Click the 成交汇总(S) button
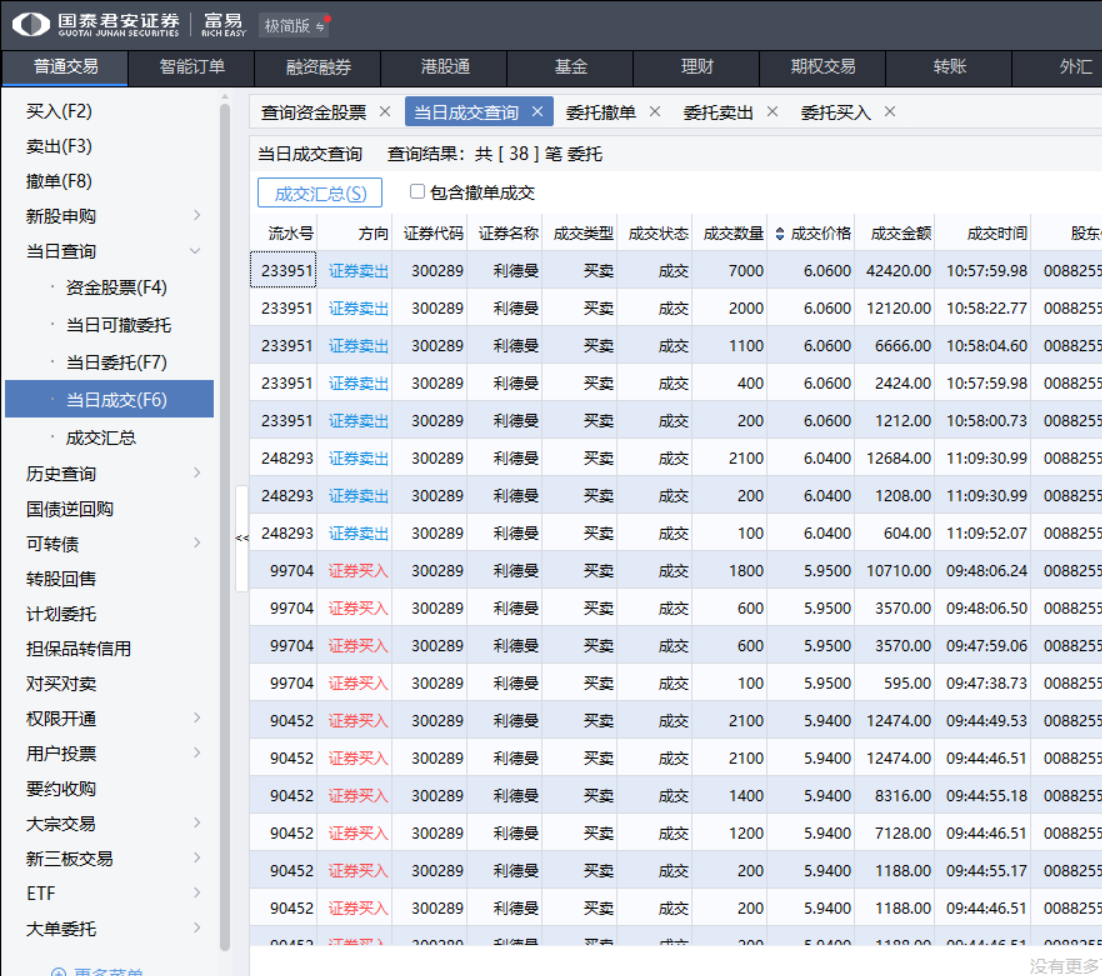Screen dimensions: 1102x976 (320, 193)
